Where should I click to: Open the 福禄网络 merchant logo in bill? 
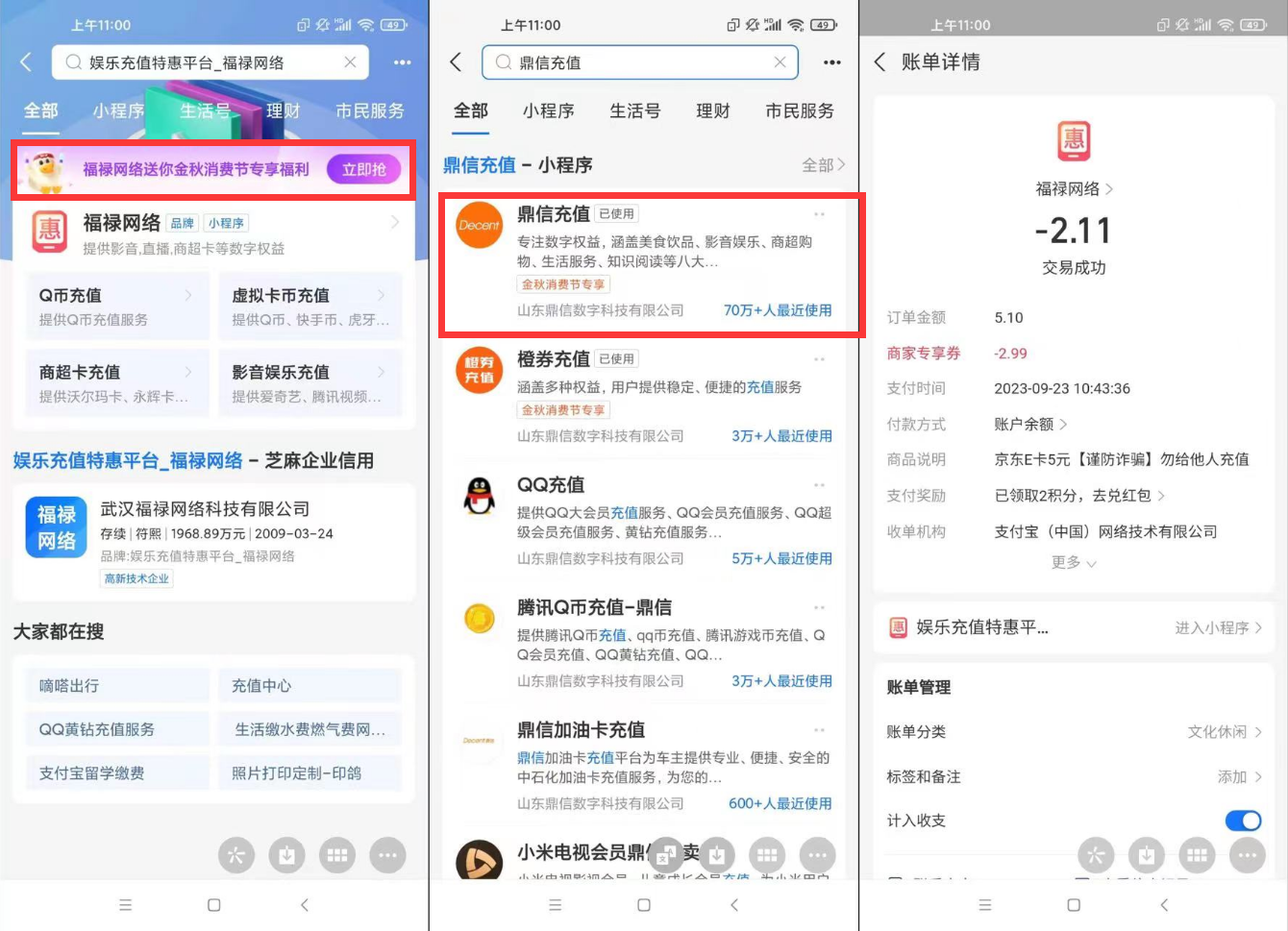click(x=1074, y=141)
